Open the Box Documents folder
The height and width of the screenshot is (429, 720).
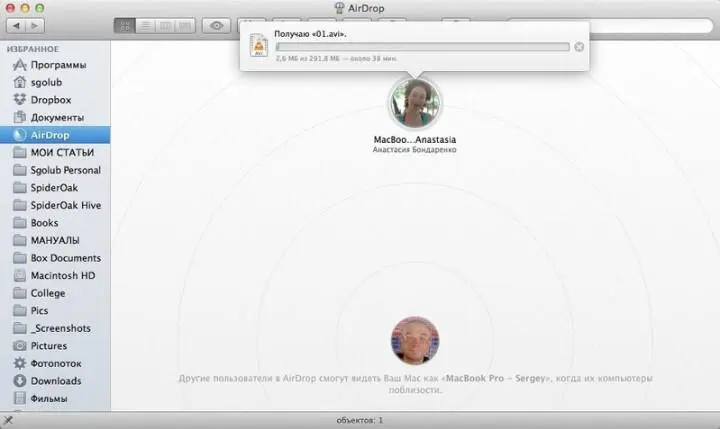click(55, 258)
